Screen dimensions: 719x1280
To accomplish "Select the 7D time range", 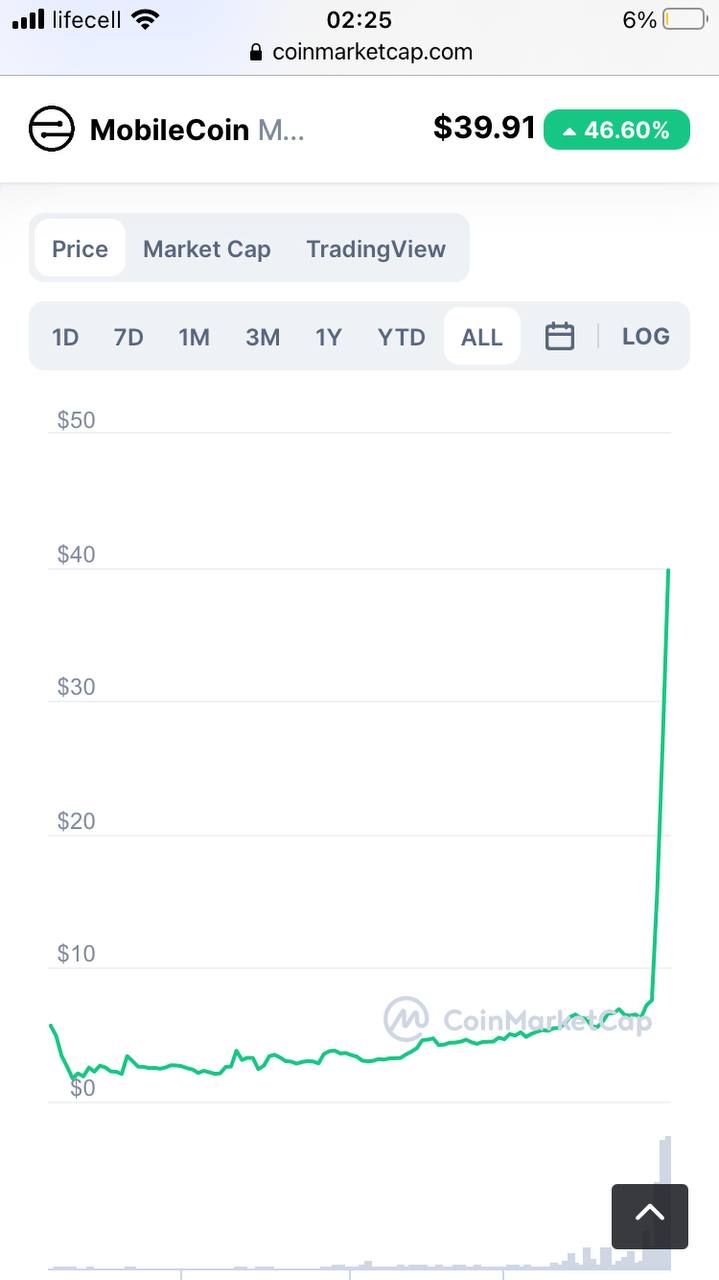I will pos(128,337).
